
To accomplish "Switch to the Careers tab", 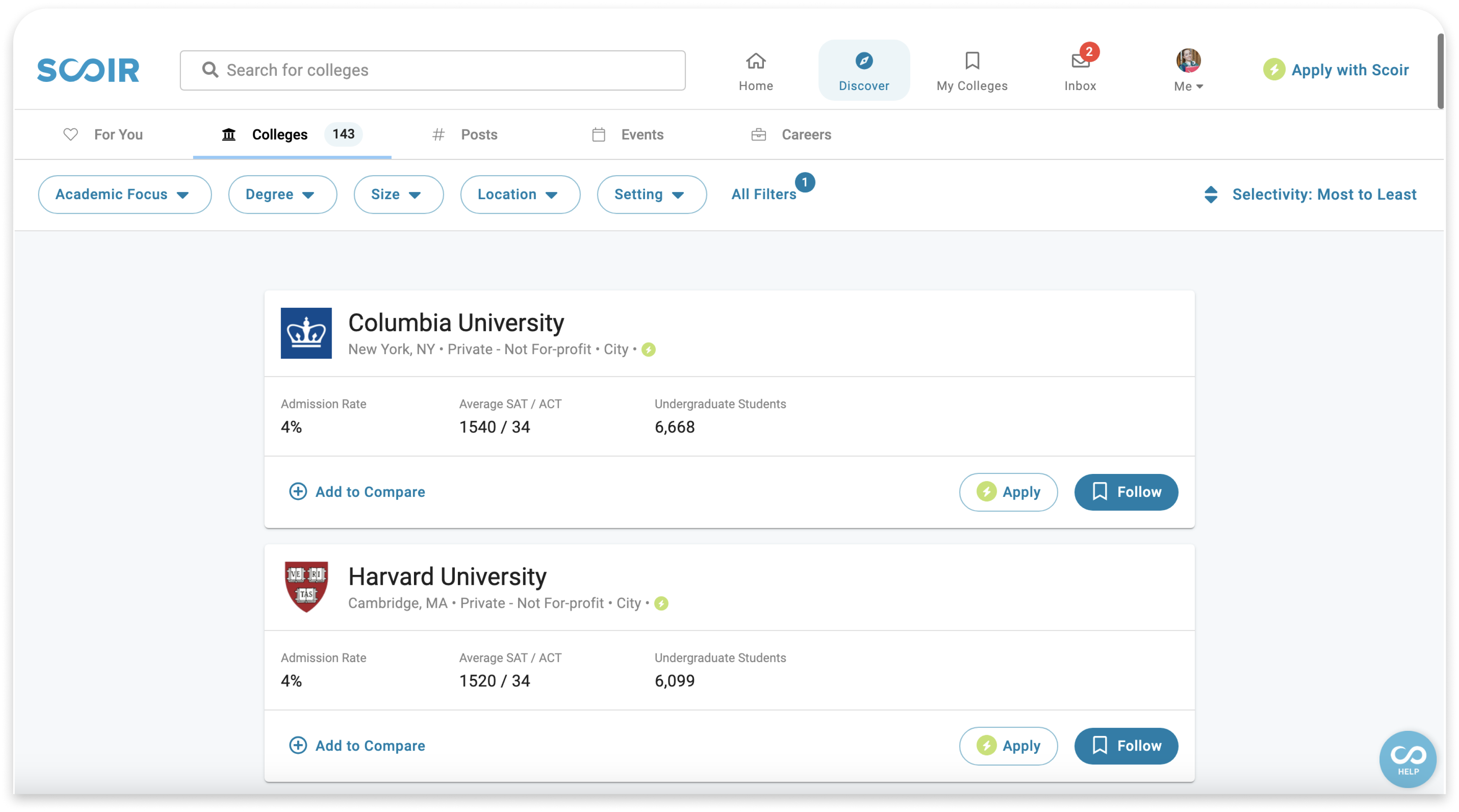I will tap(791, 135).
